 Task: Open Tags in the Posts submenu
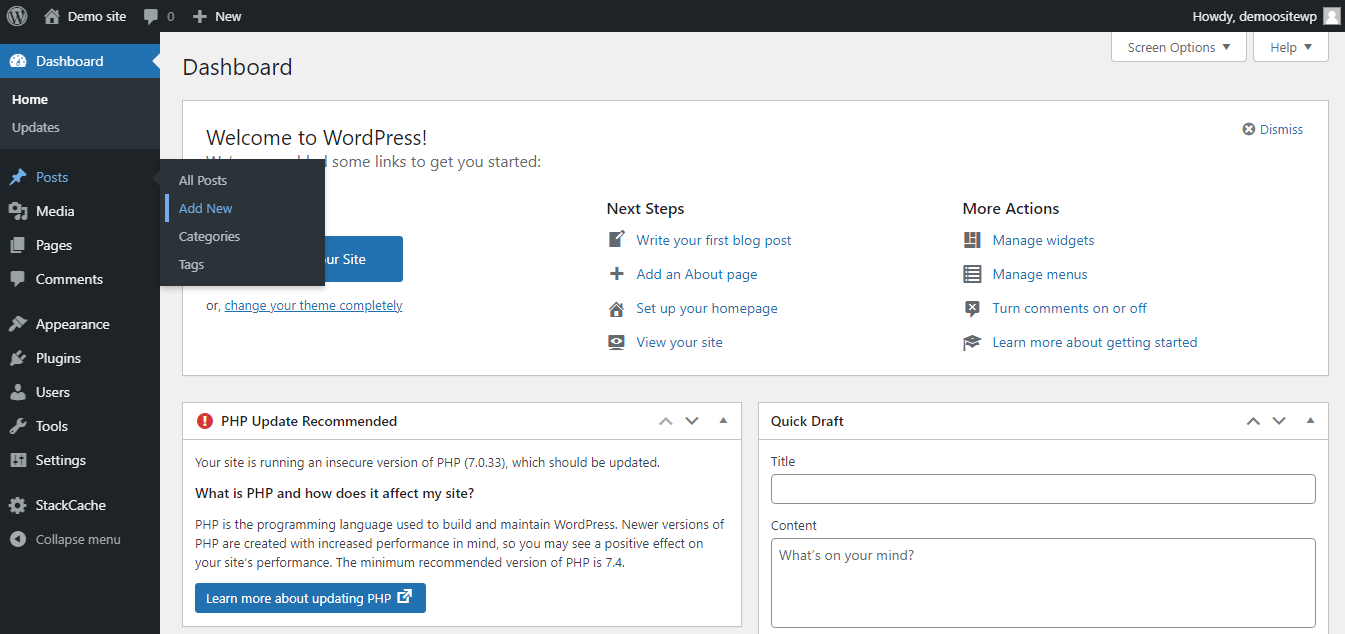click(x=191, y=264)
